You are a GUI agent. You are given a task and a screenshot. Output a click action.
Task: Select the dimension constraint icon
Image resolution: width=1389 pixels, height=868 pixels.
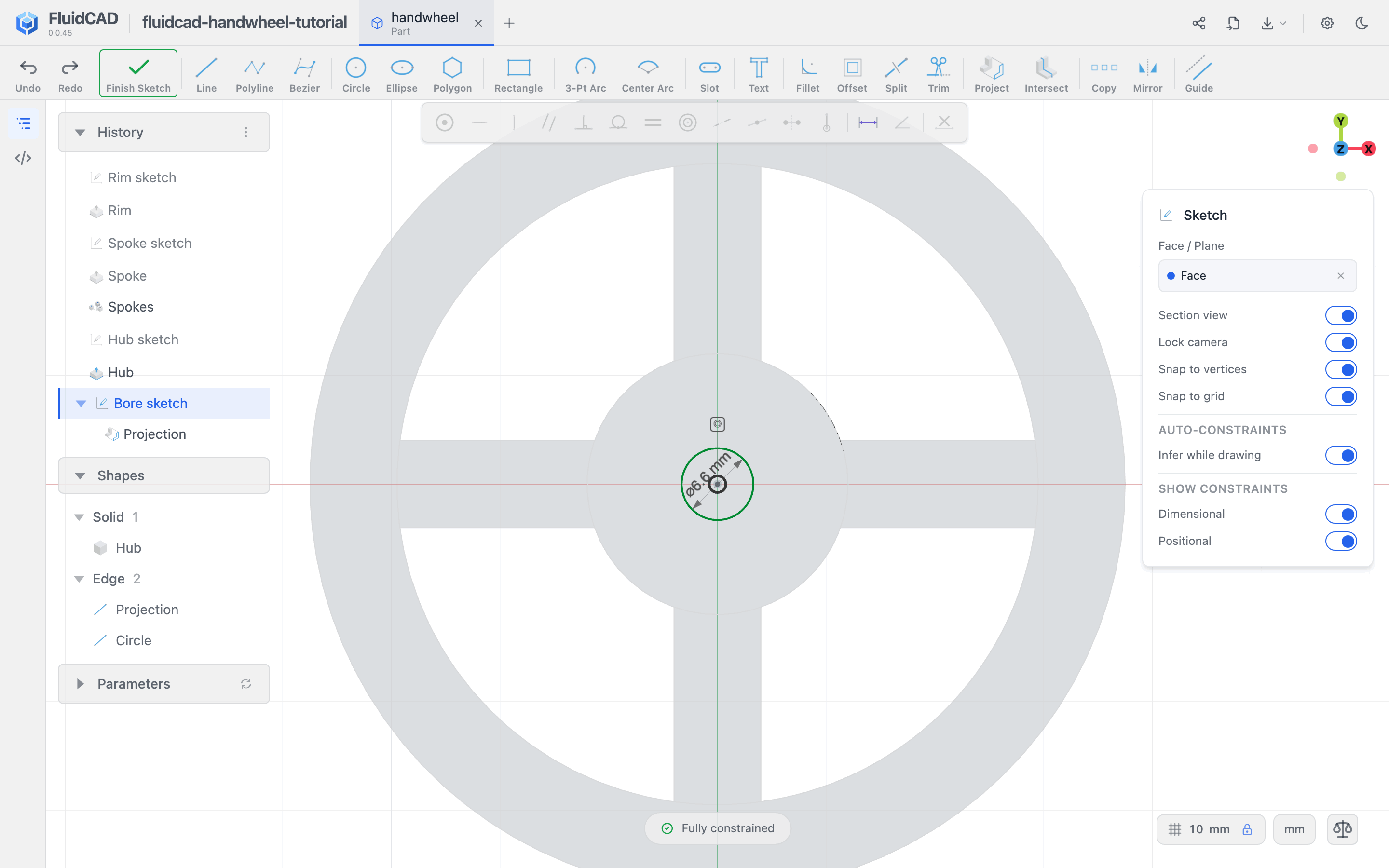(867, 122)
